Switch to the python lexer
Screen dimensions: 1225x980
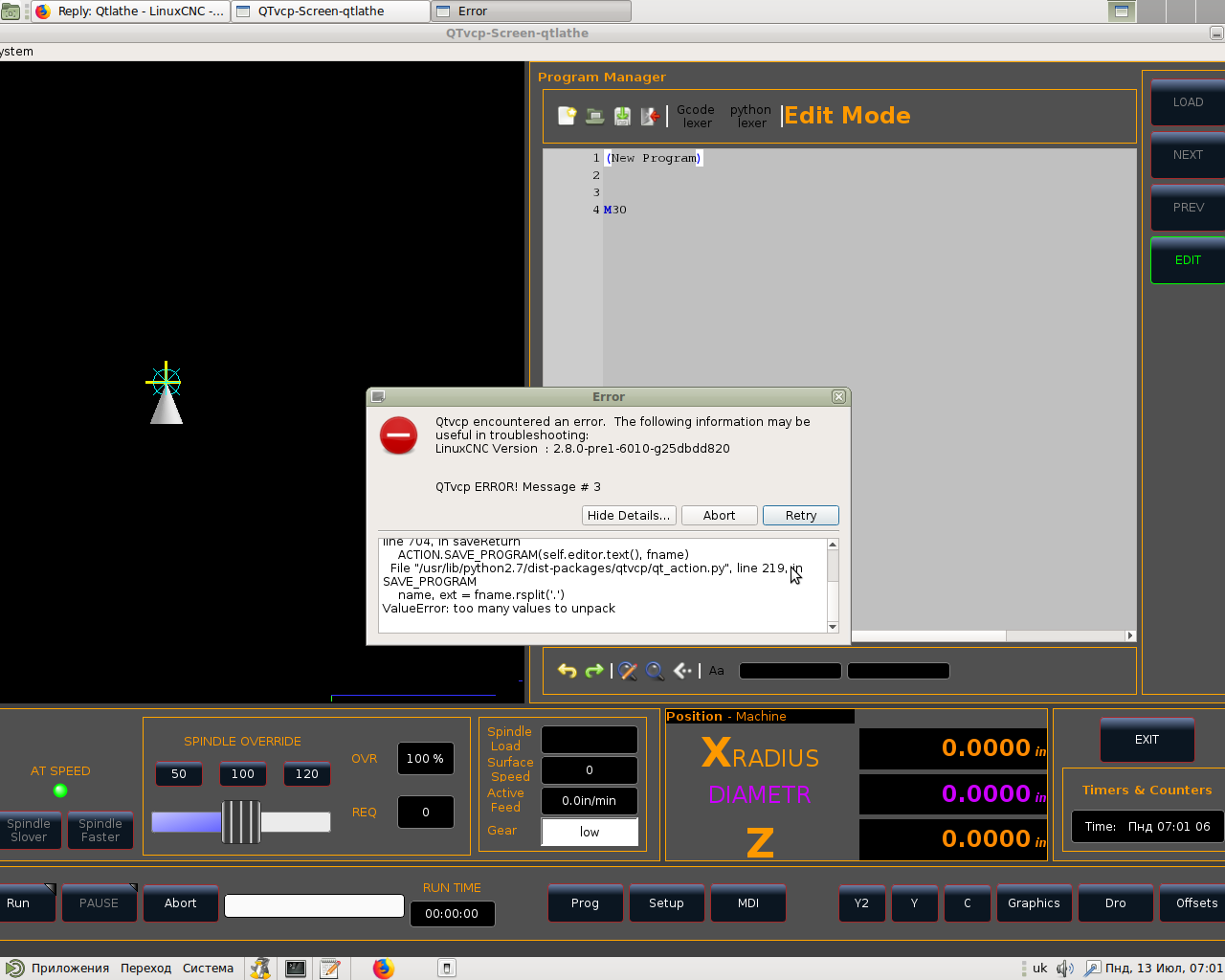tap(750, 116)
